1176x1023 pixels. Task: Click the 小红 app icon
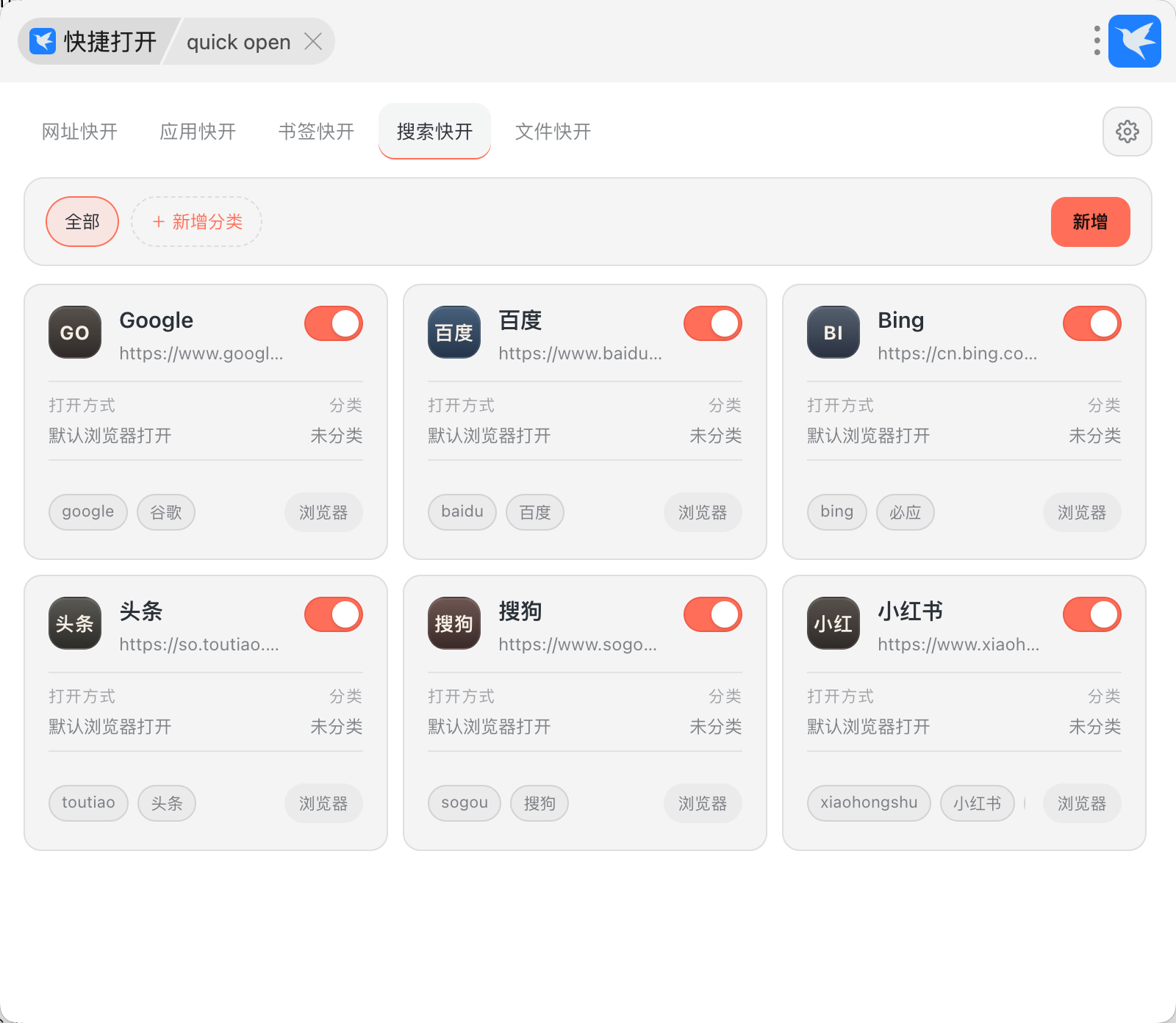pos(833,623)
